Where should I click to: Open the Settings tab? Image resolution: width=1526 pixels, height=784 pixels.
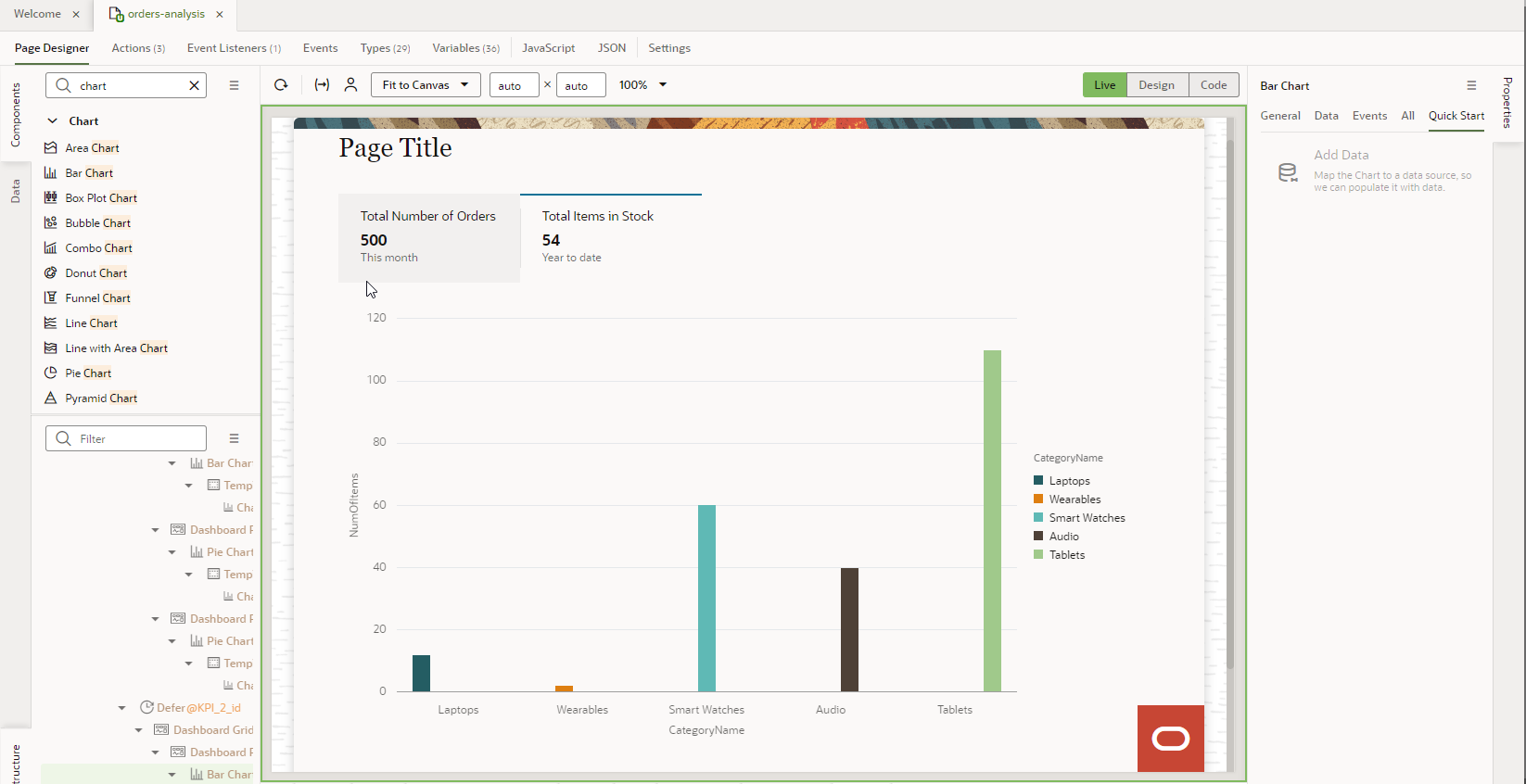click(x=669, y=48)
